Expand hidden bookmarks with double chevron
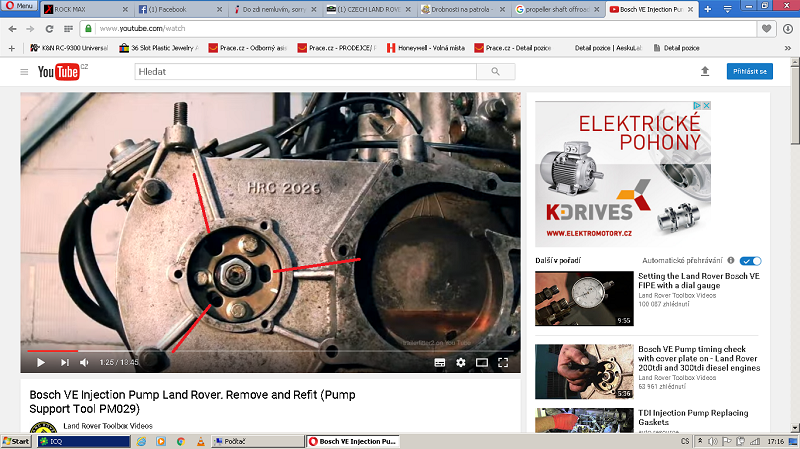Viewport: 800px width, 449px height. tap(788, 48)
